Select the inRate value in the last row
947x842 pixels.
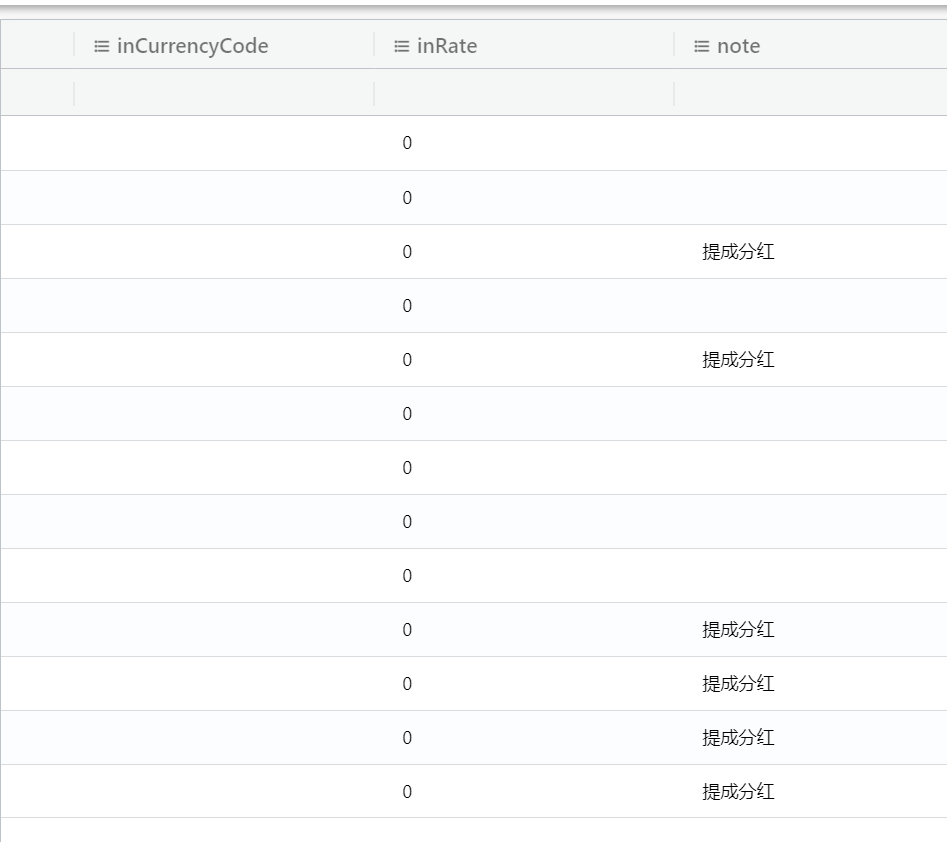coord(407,792)
